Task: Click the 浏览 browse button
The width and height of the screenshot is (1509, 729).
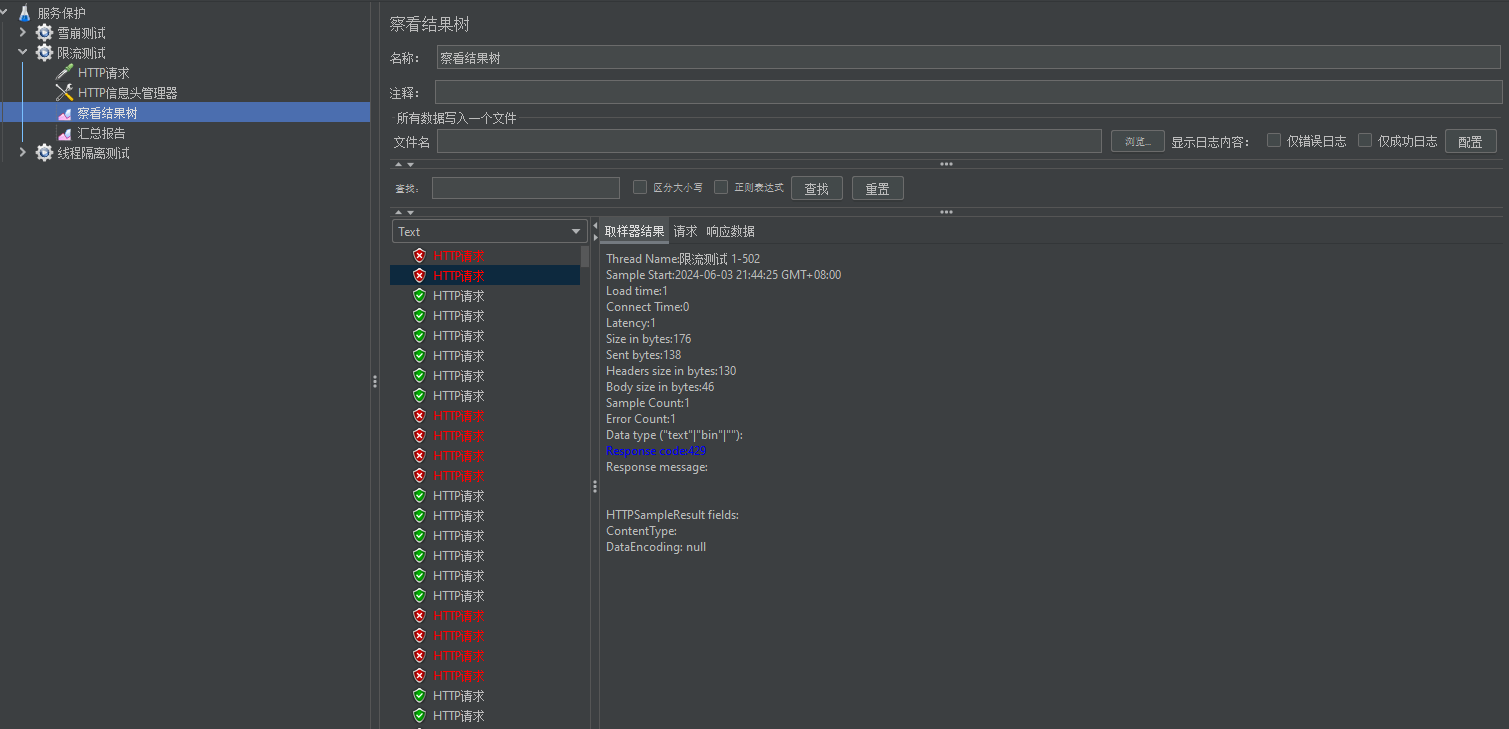Action: [x=1138, y=141]
